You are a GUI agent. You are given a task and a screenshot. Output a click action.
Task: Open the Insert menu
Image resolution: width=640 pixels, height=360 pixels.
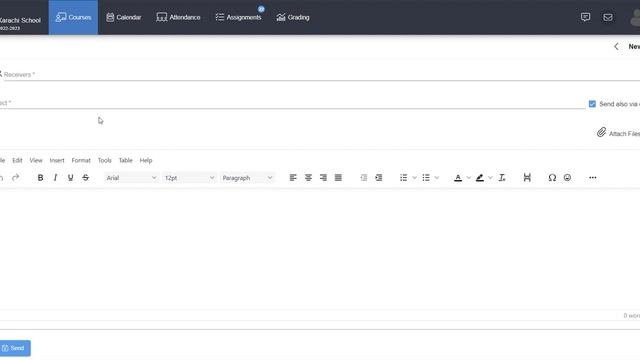tap(57, 160)
